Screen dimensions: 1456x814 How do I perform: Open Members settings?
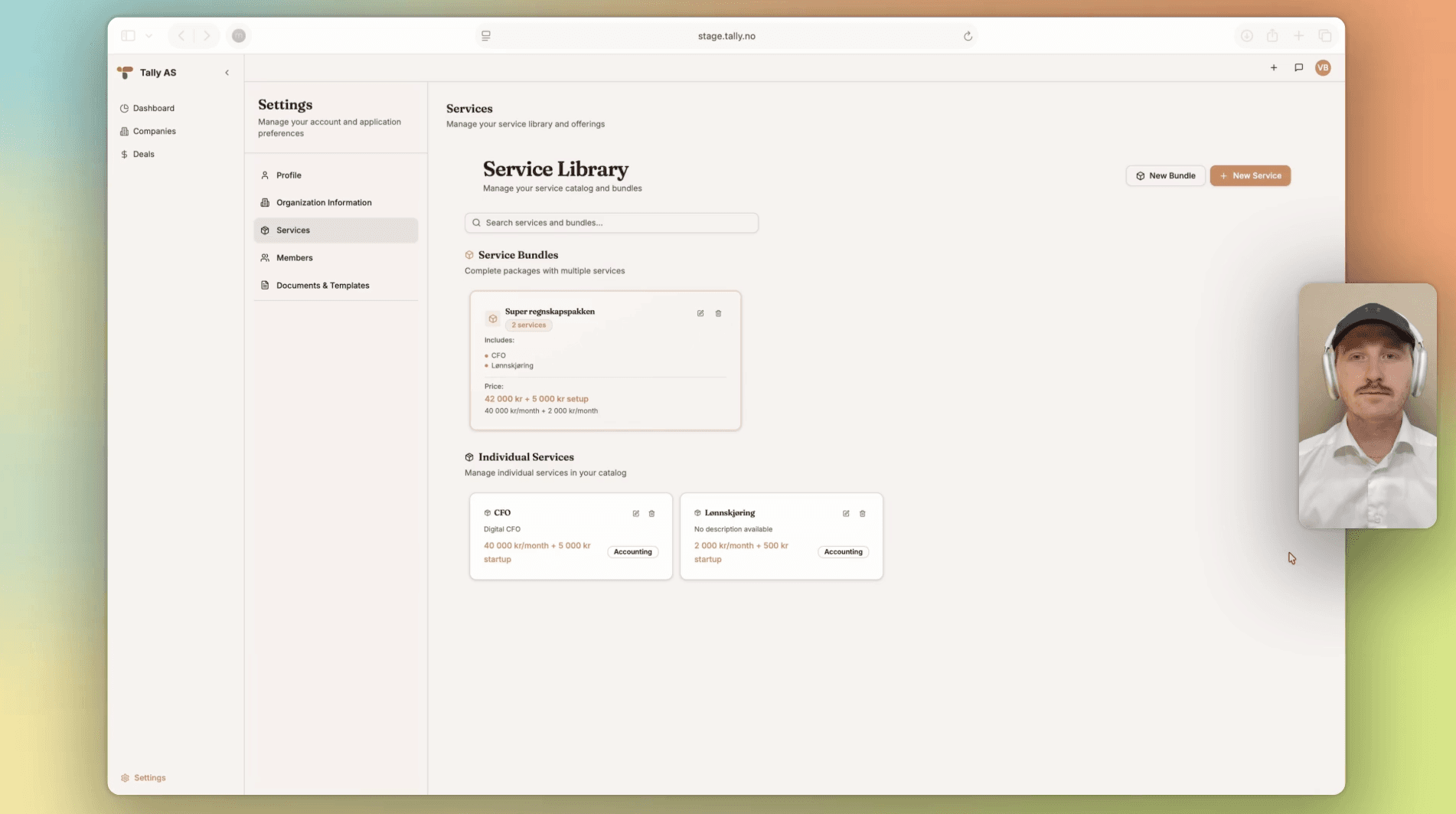(x=335, y=258)
